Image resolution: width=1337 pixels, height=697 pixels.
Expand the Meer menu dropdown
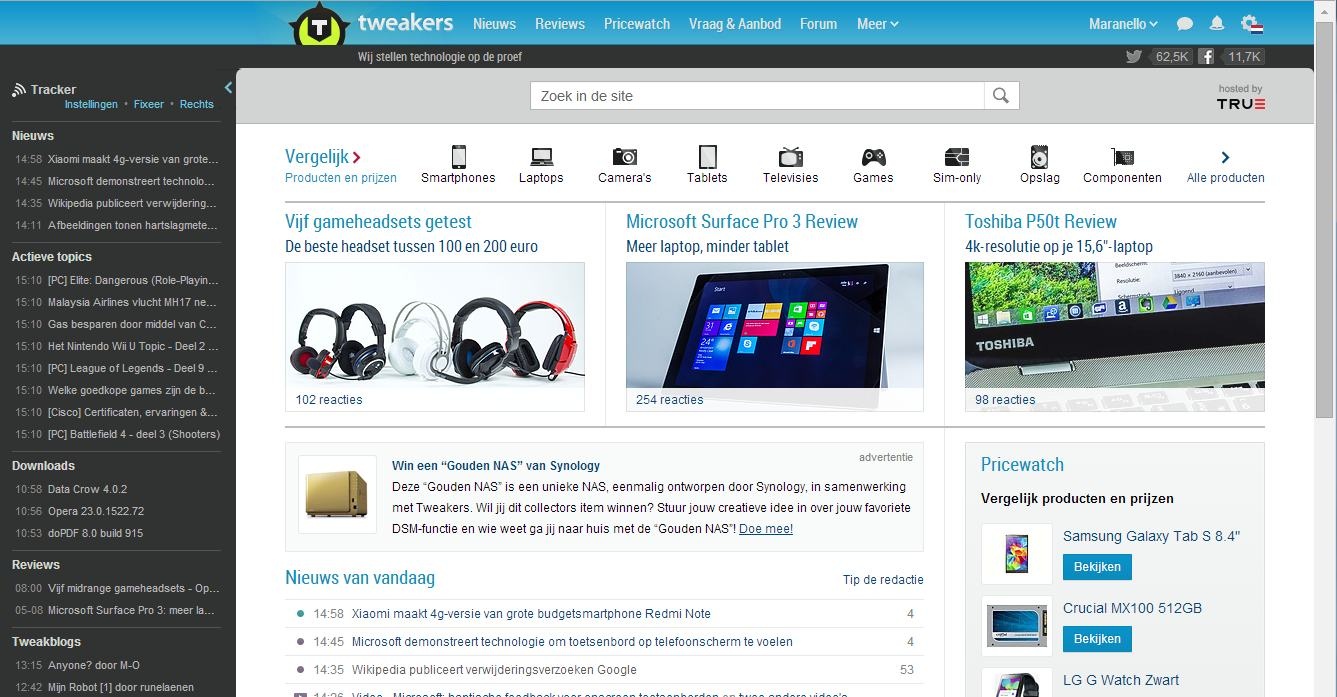tap(877, 24)
